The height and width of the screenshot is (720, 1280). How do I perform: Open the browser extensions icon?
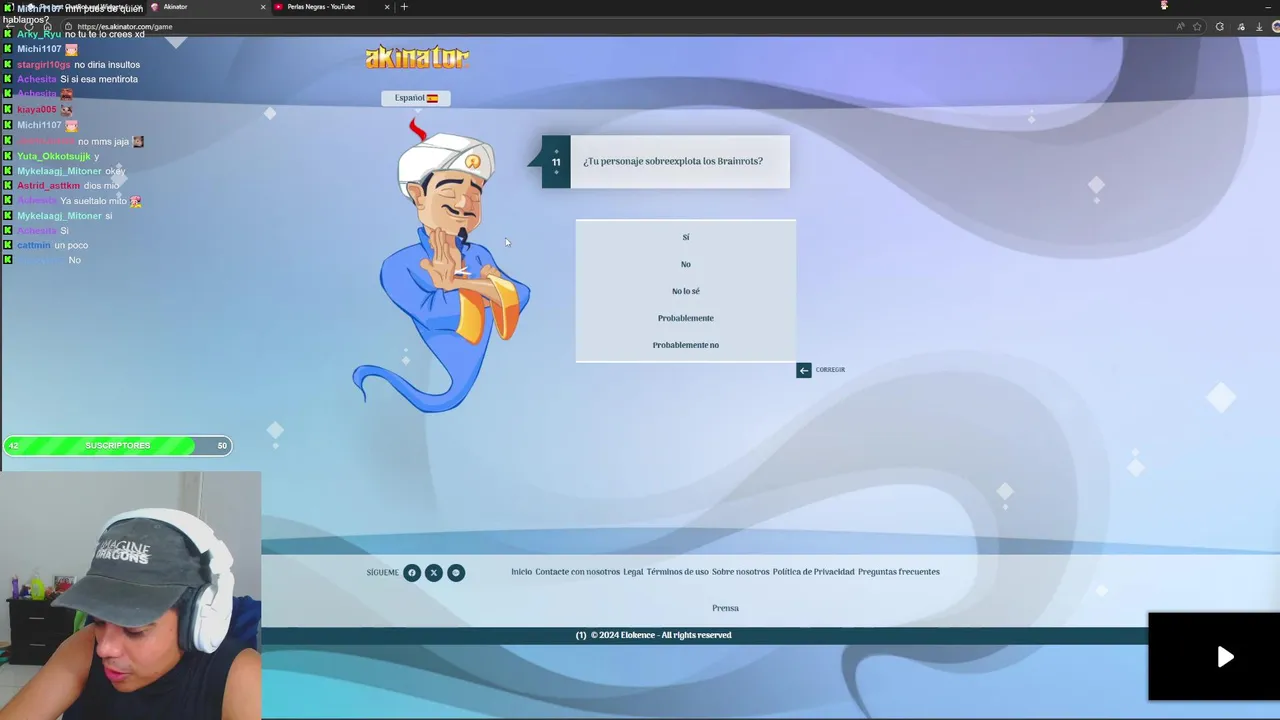point(1219,27)
